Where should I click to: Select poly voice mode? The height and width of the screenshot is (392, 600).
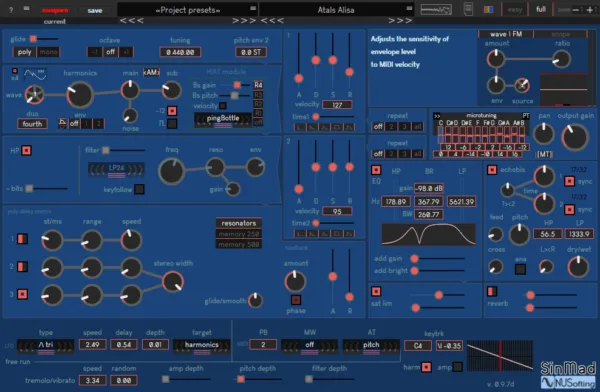coord(24,52)
